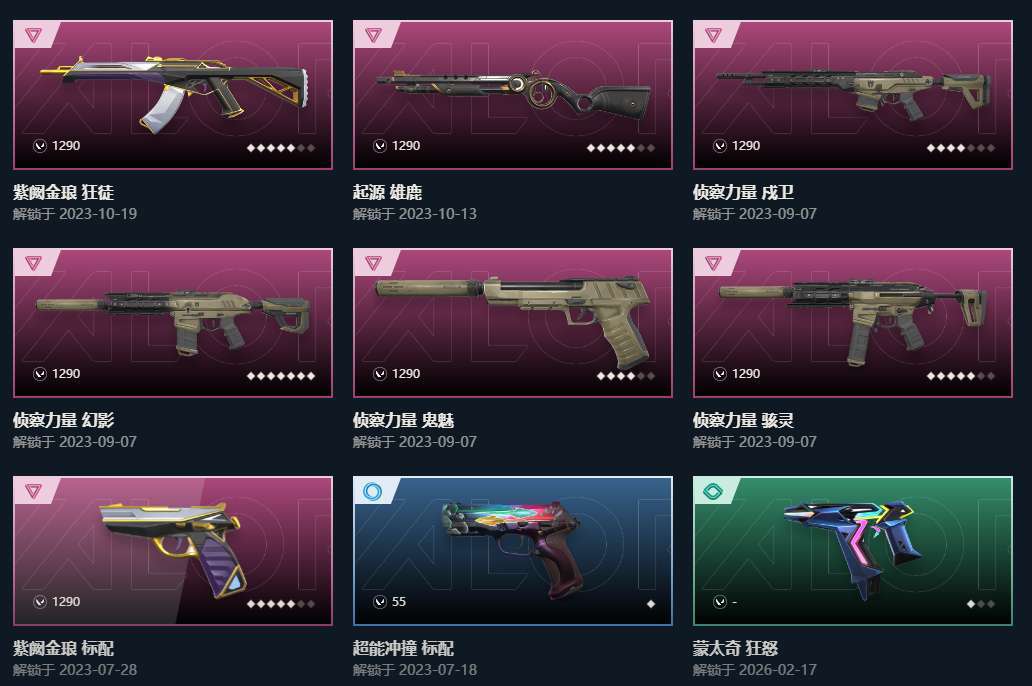Click the blue tier icon on 超能冲撞 标配 card
Viewport: 1032px width, 686px height.
[373, 491]
